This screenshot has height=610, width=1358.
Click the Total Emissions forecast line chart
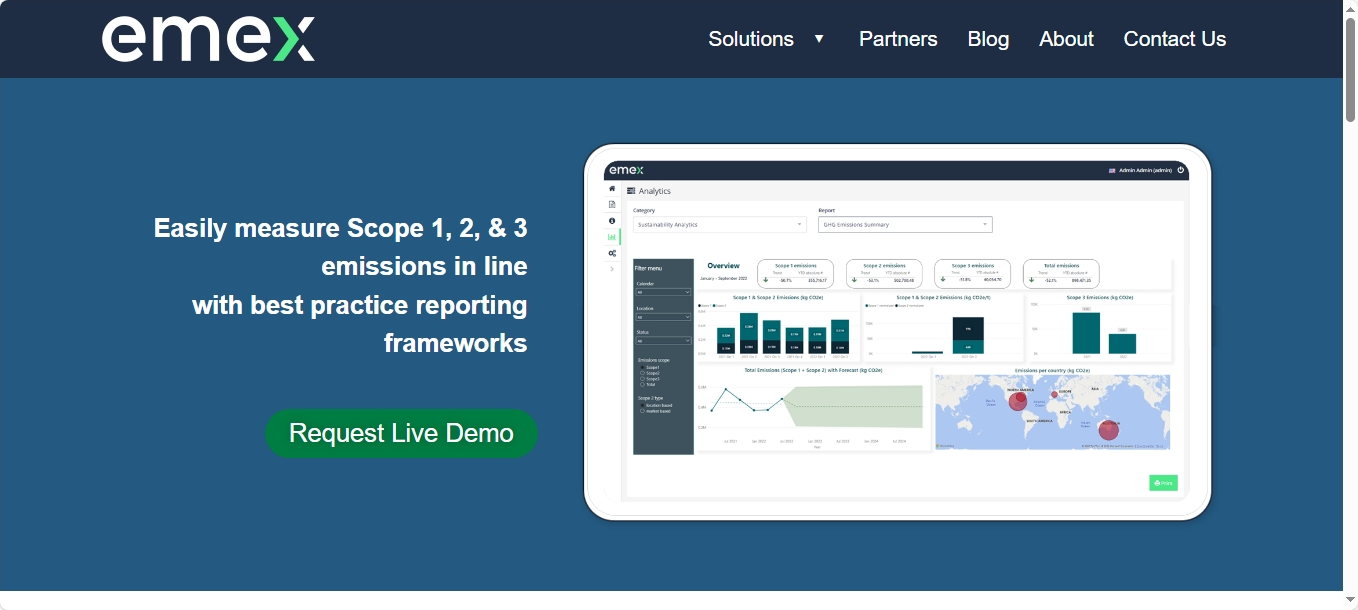click(x=813, y=409)
